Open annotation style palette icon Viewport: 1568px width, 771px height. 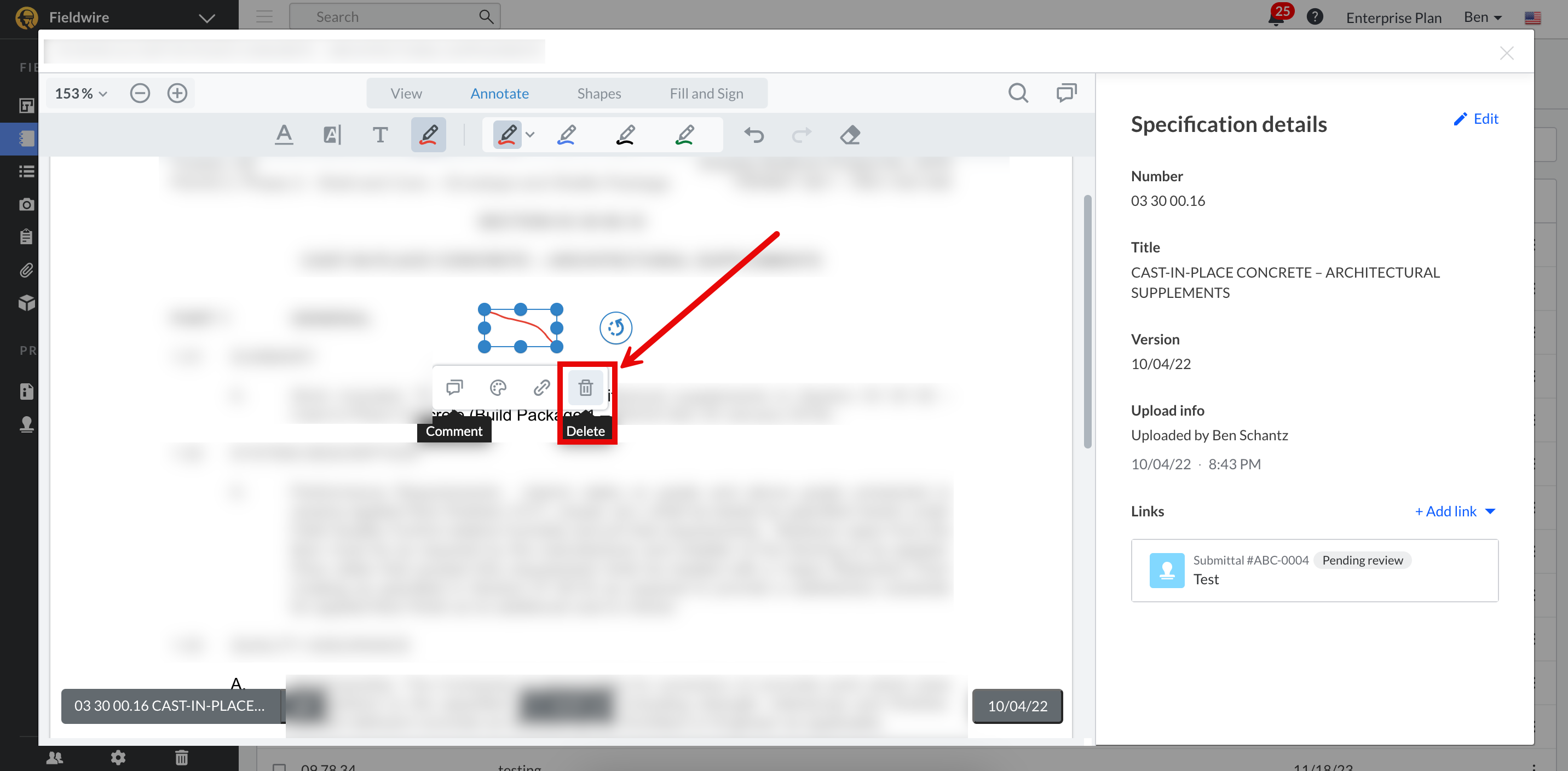[498, 387]
